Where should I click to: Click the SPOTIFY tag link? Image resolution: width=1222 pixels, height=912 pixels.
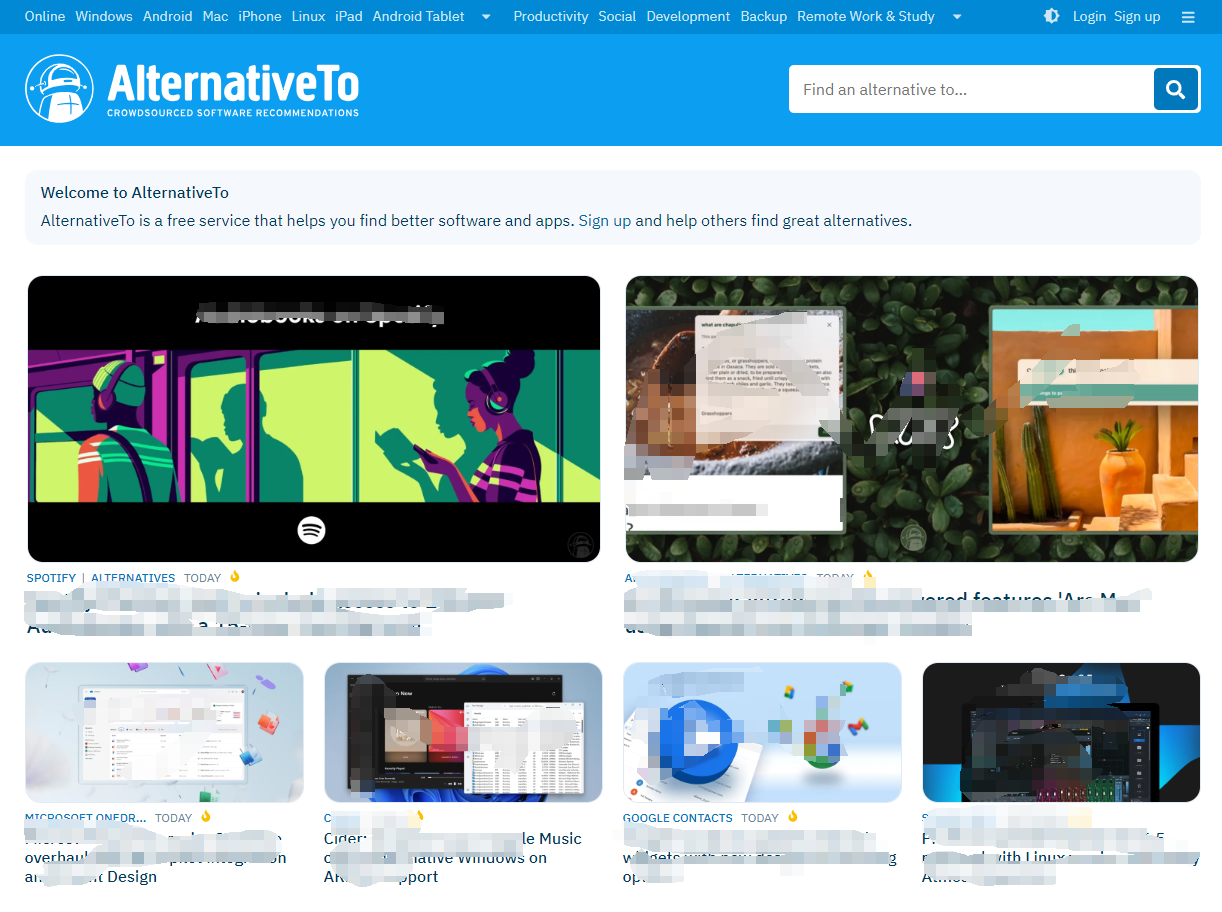52,578
